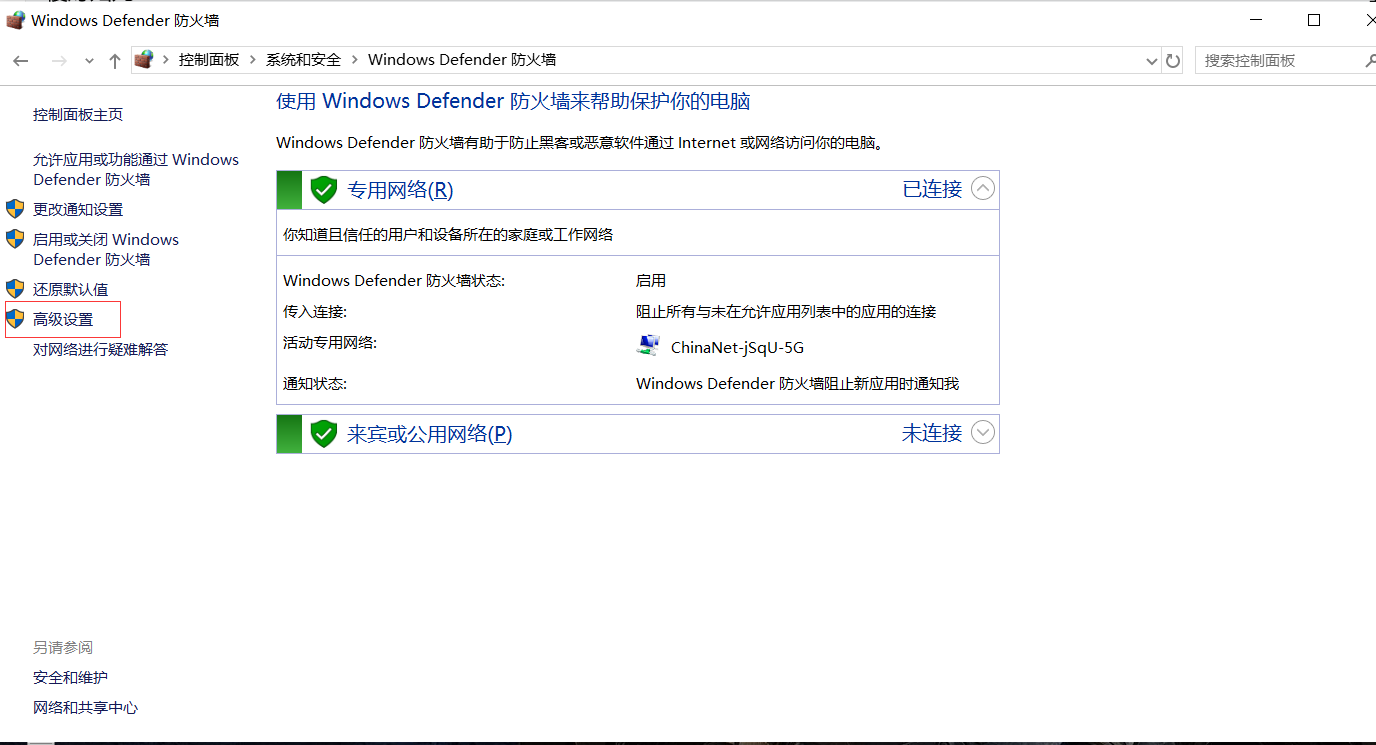Click the shield icon beside 高级设置

(15, 319)
